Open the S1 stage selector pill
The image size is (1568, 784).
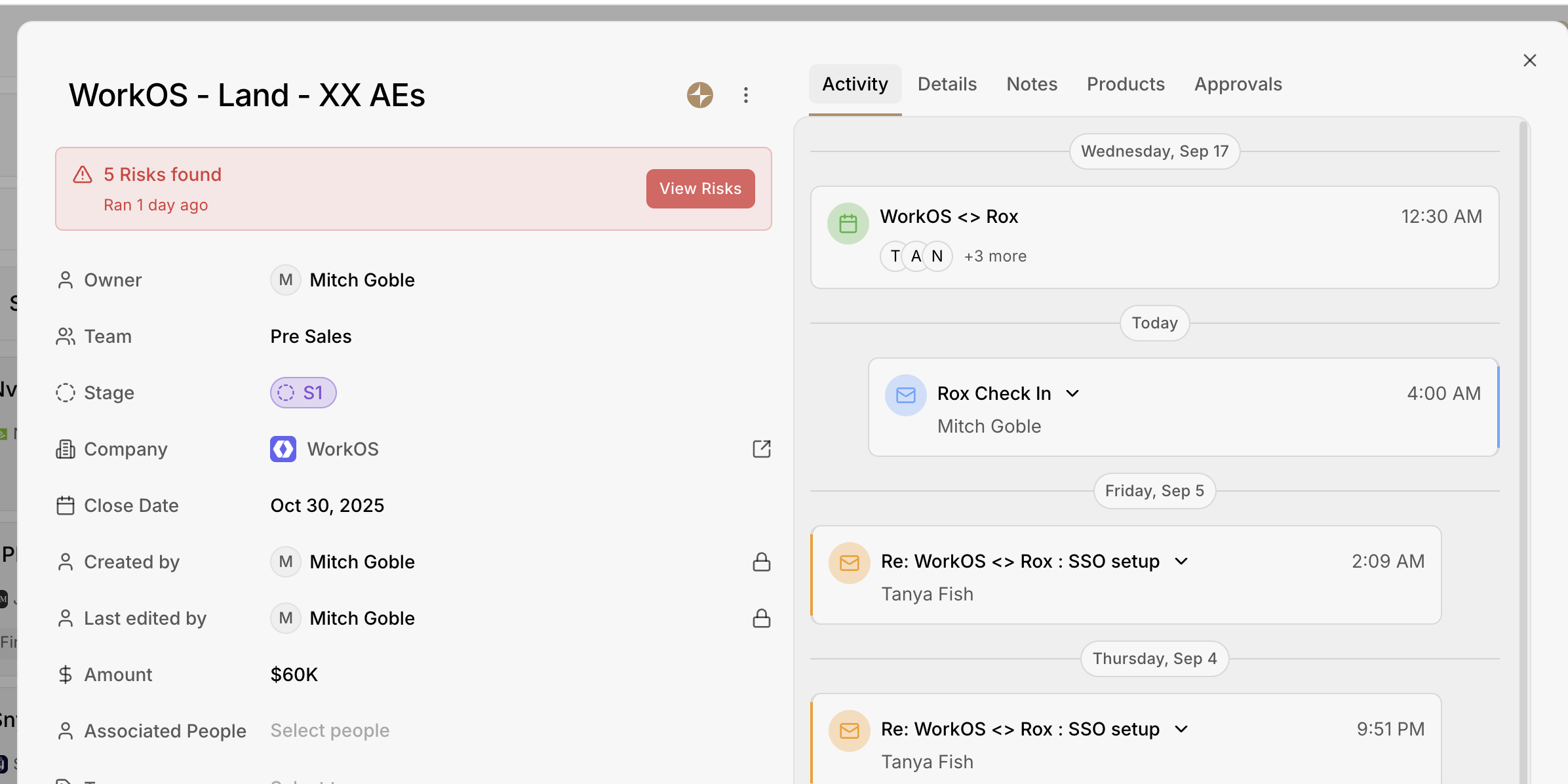click(303, 393)
